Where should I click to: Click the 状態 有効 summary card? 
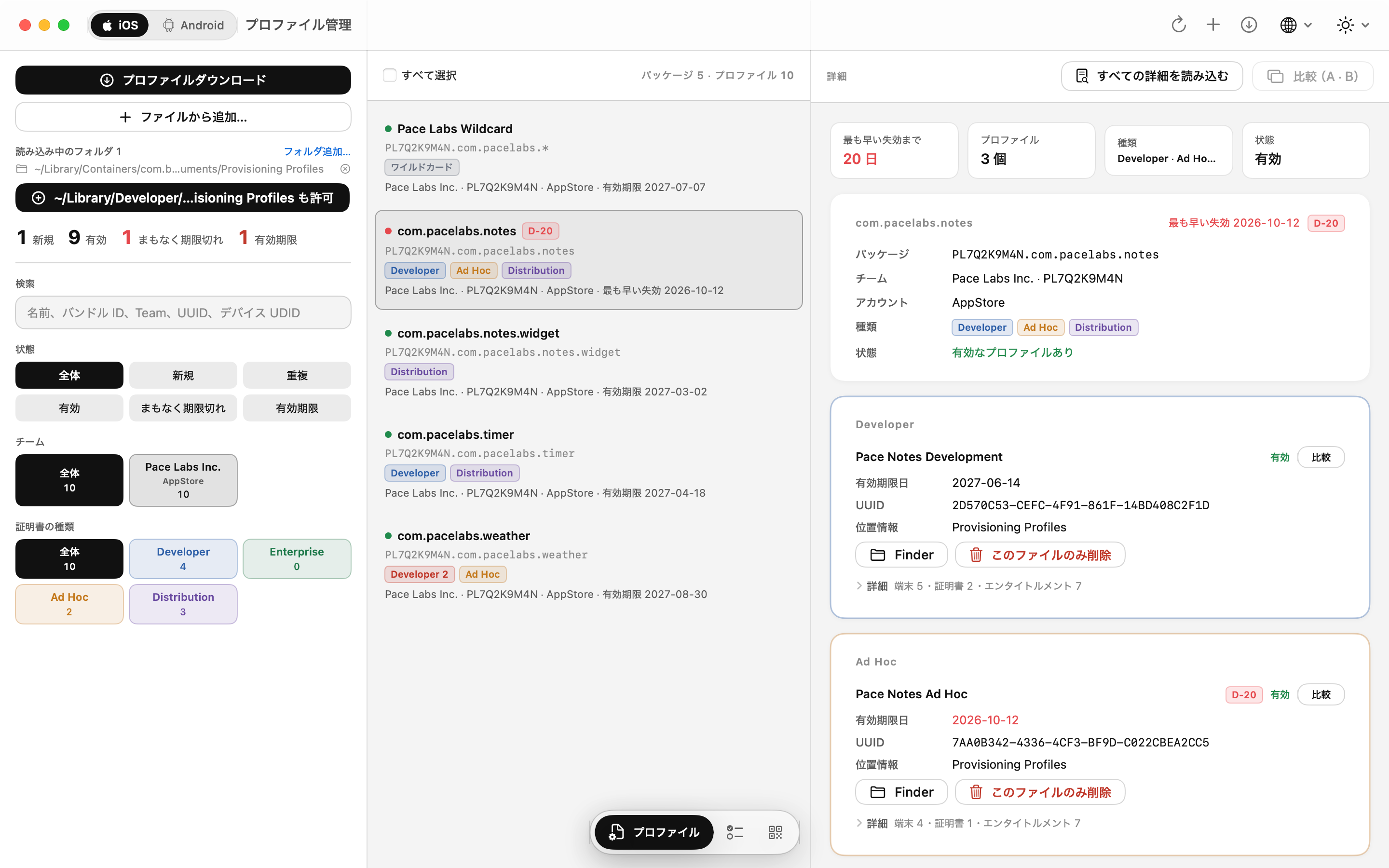tap(1306, 150)
